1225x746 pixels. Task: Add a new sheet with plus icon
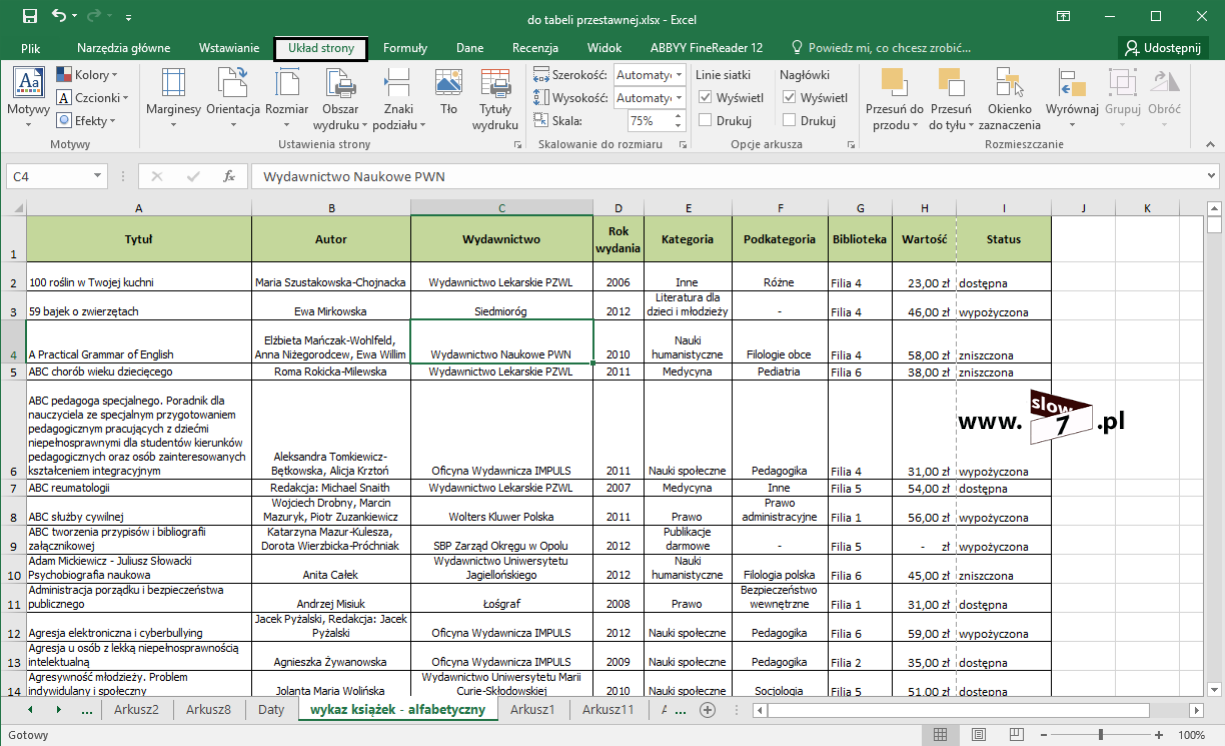pyautogui.click(x=708, y=709)
